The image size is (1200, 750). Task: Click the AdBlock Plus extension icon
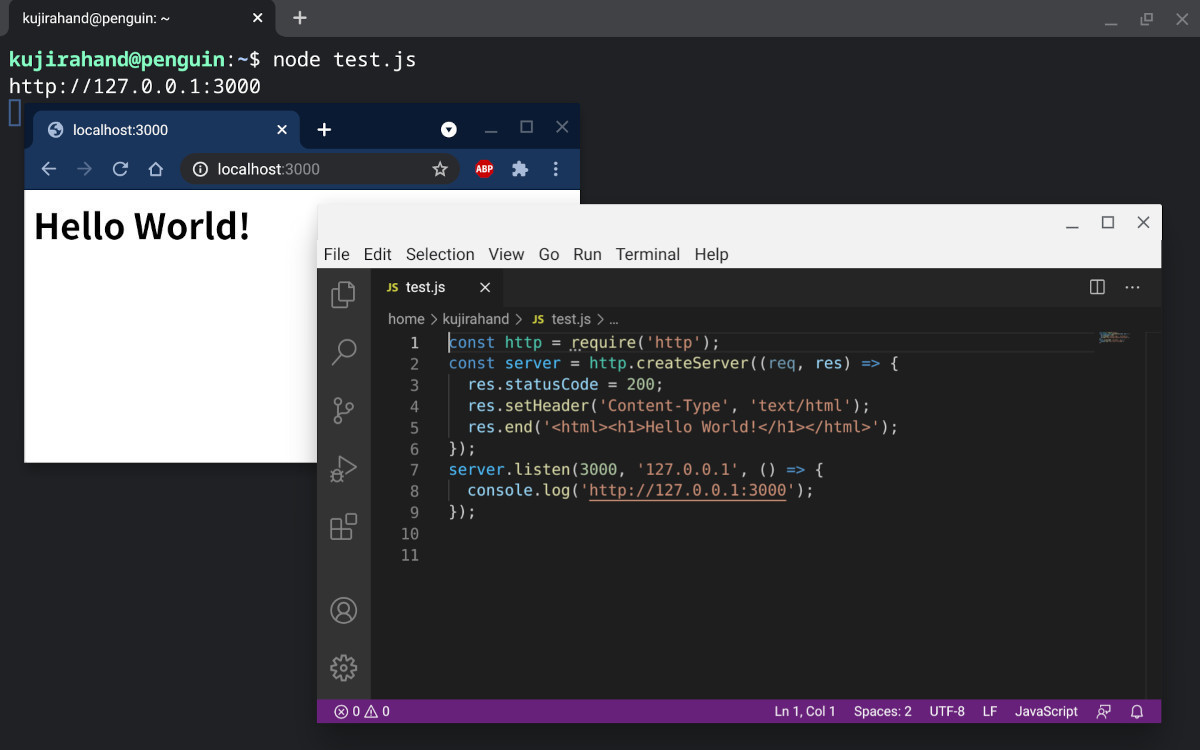(x=484, y=169)
